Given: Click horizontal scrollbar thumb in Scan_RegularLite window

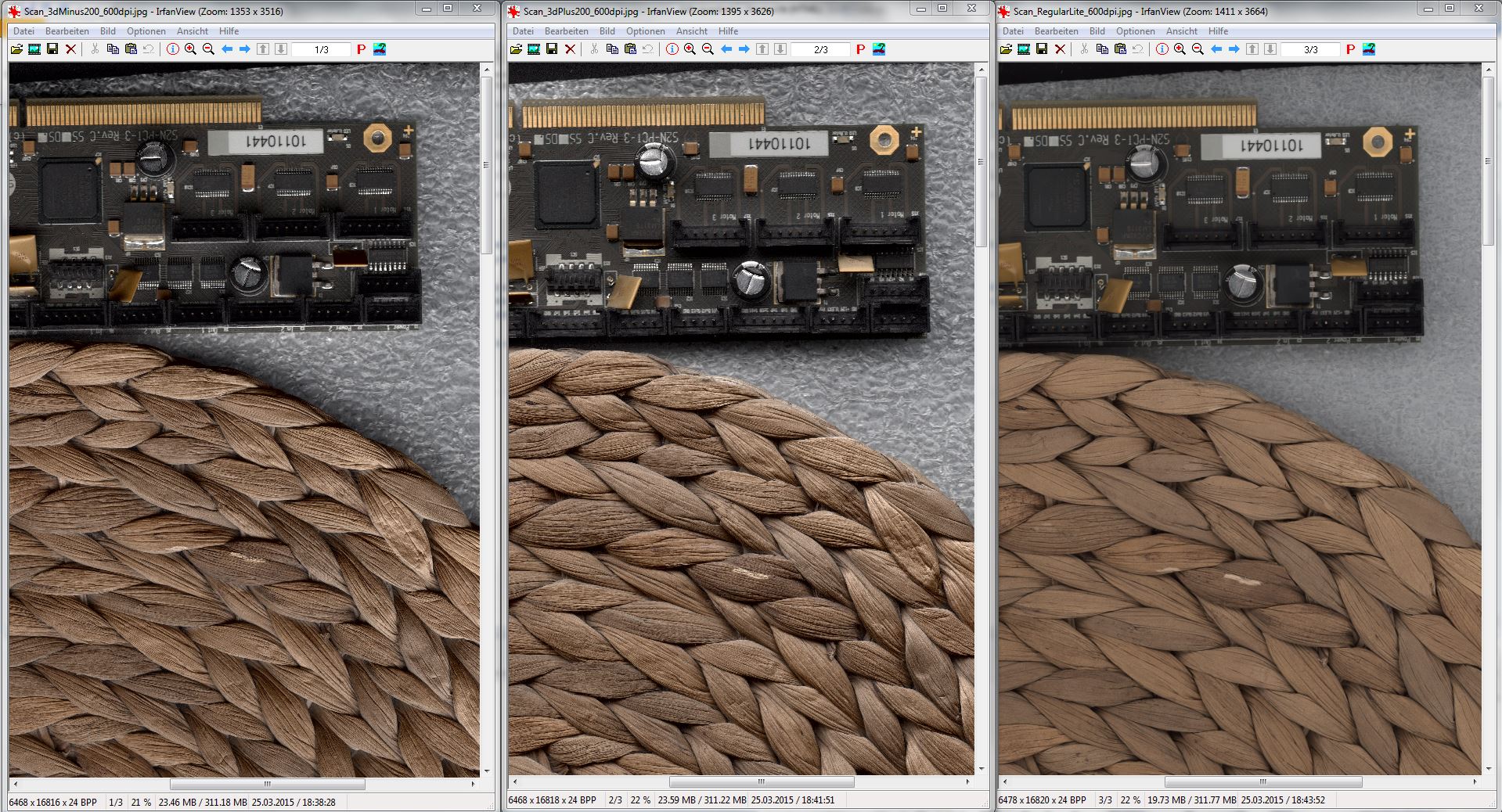Looking at the screenshot, I should 1263,781.
